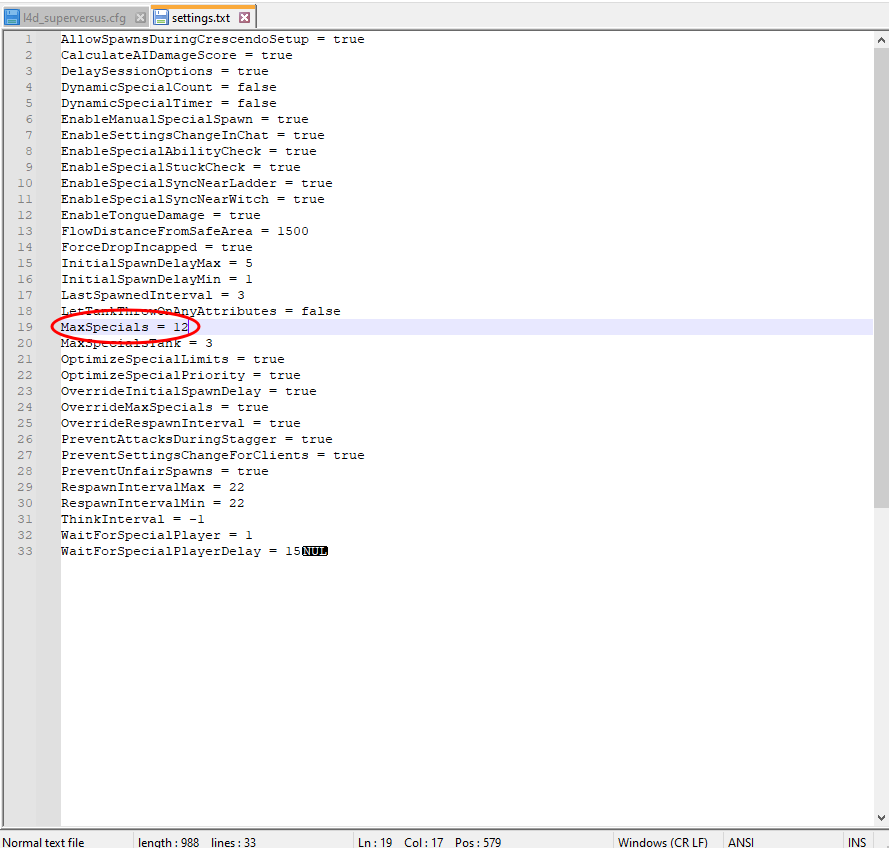Click the length and lines status field
The height and width of the screenshot is (848, 889).
tap(197, 842)
